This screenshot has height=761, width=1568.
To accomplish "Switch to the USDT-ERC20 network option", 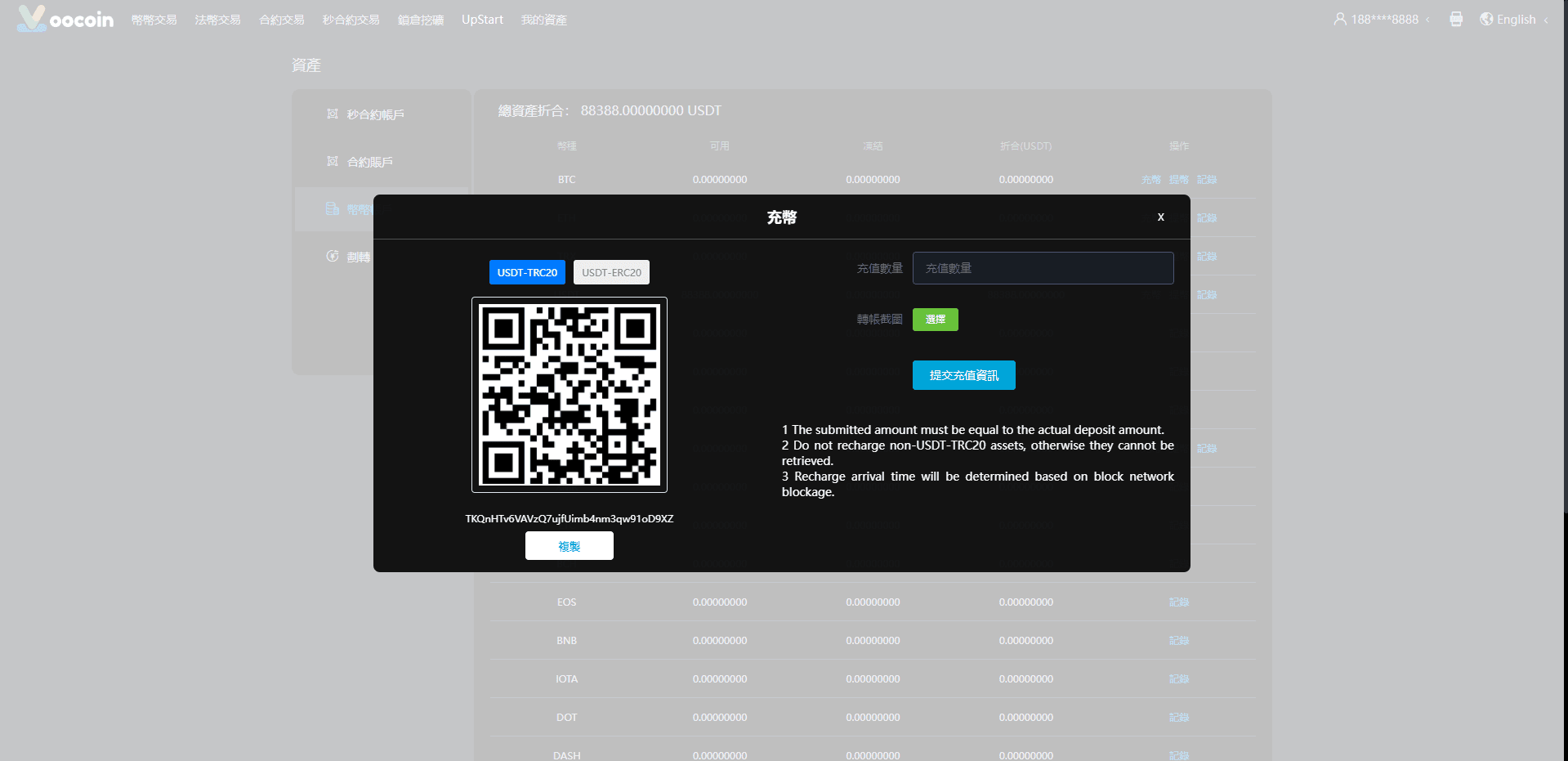I will click(x=611, y=272).
